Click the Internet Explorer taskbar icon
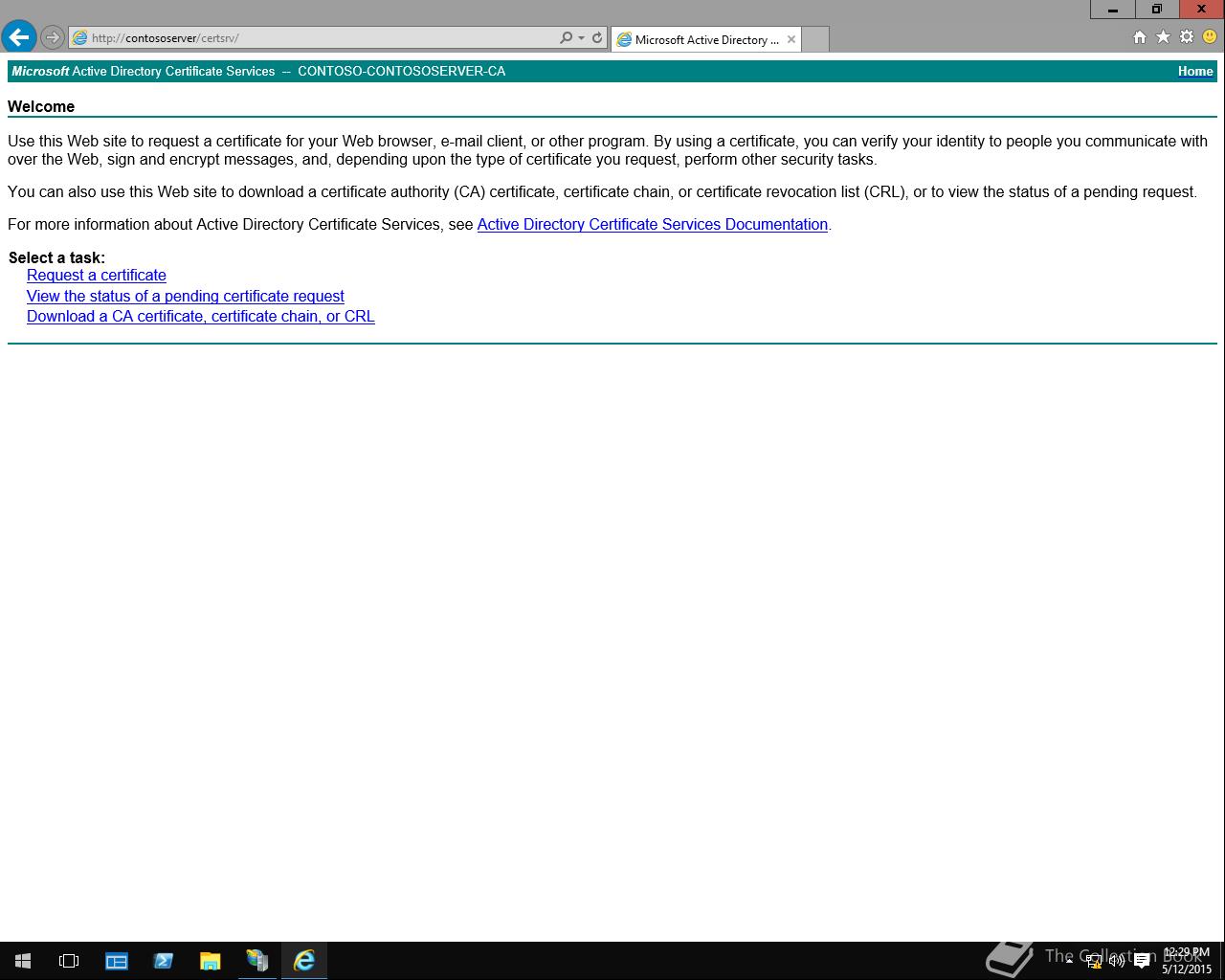Viewport: 1225px width, 980px height. pos(304,961)
